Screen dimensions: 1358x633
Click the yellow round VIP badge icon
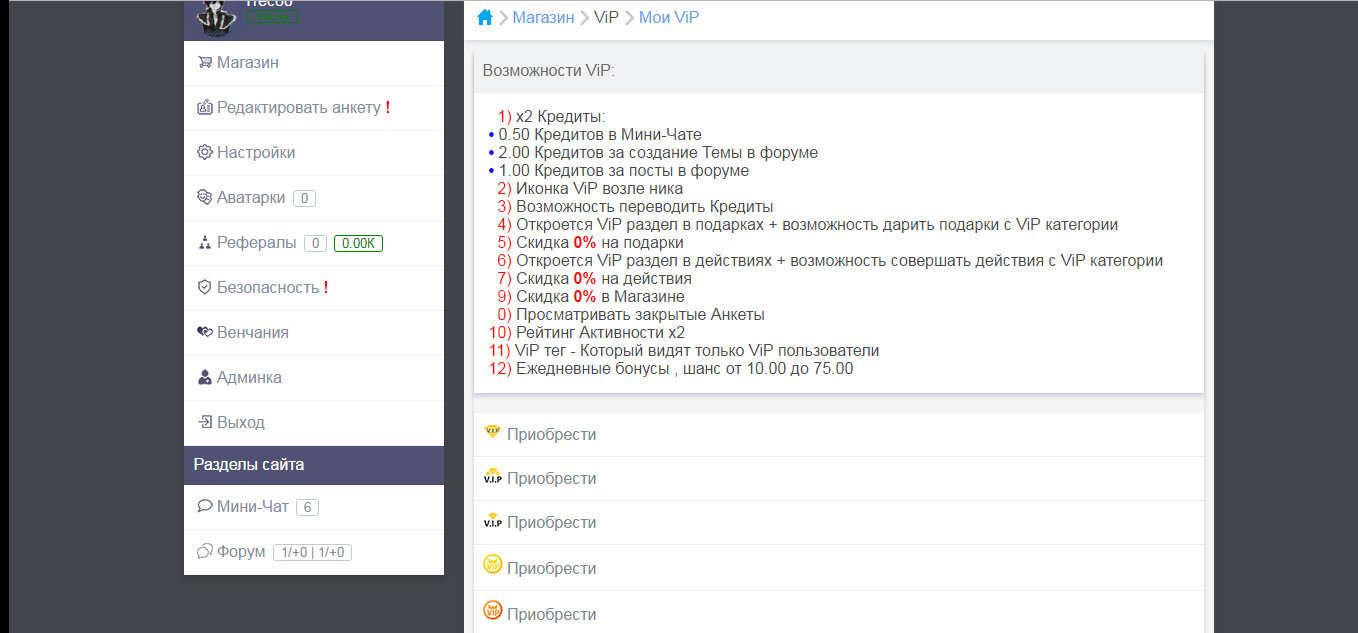coord(492,565)
